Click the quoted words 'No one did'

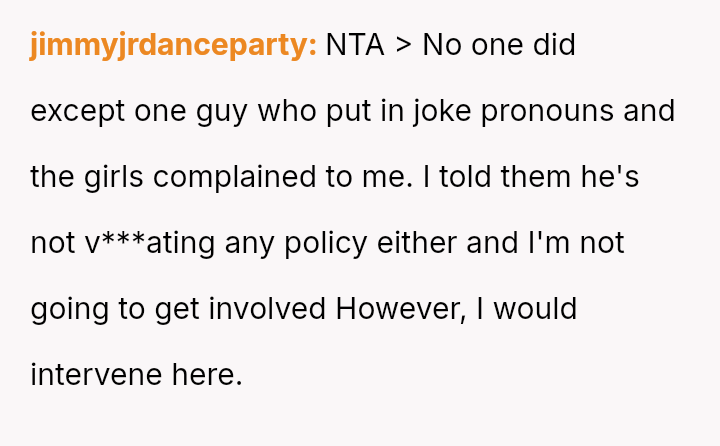tap(499, 45)
